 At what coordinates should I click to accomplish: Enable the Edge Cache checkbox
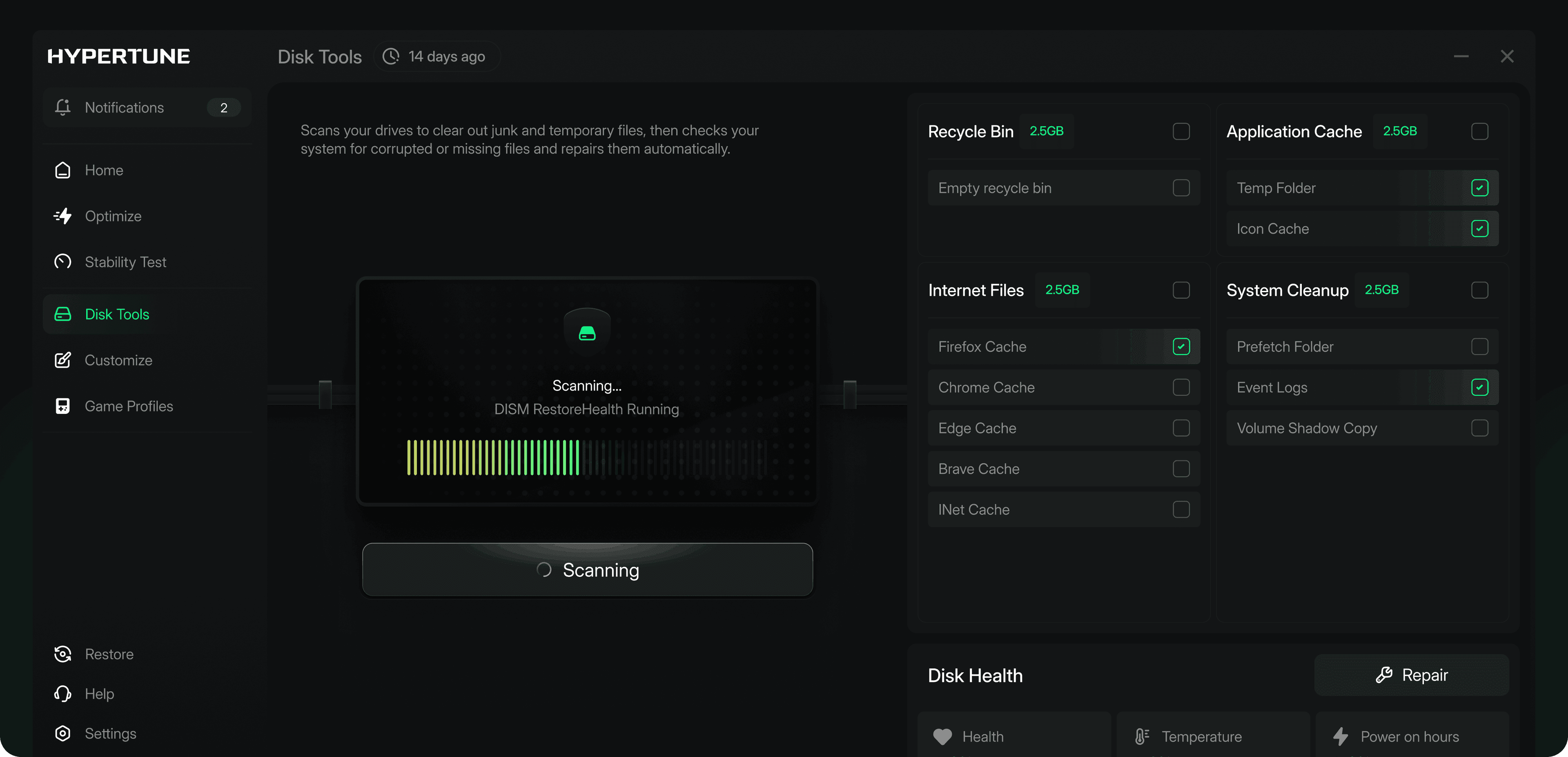(x=1181, y=428)
